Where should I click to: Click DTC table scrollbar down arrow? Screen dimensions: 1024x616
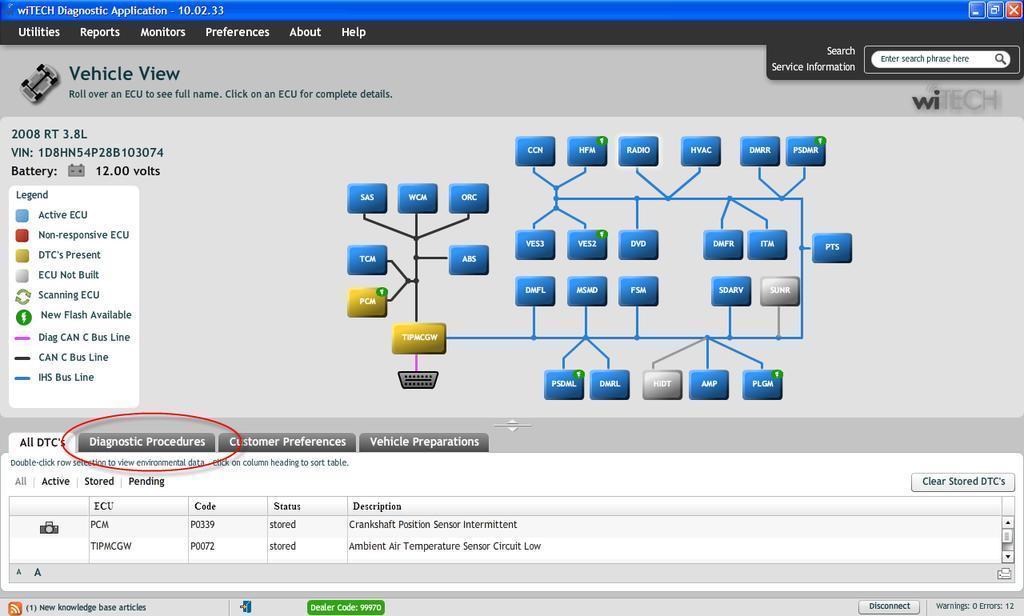point(1008,557)
